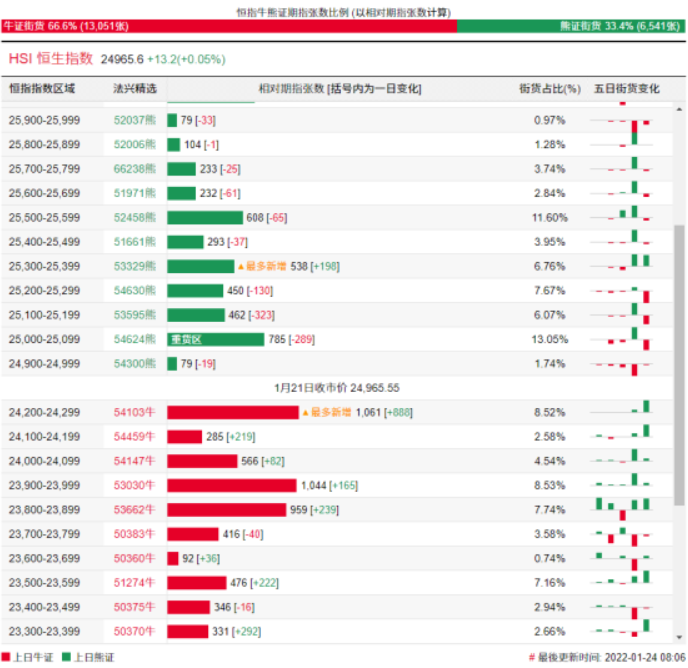
Task: Click the 五日街货变化 column header
Action: 626,89
